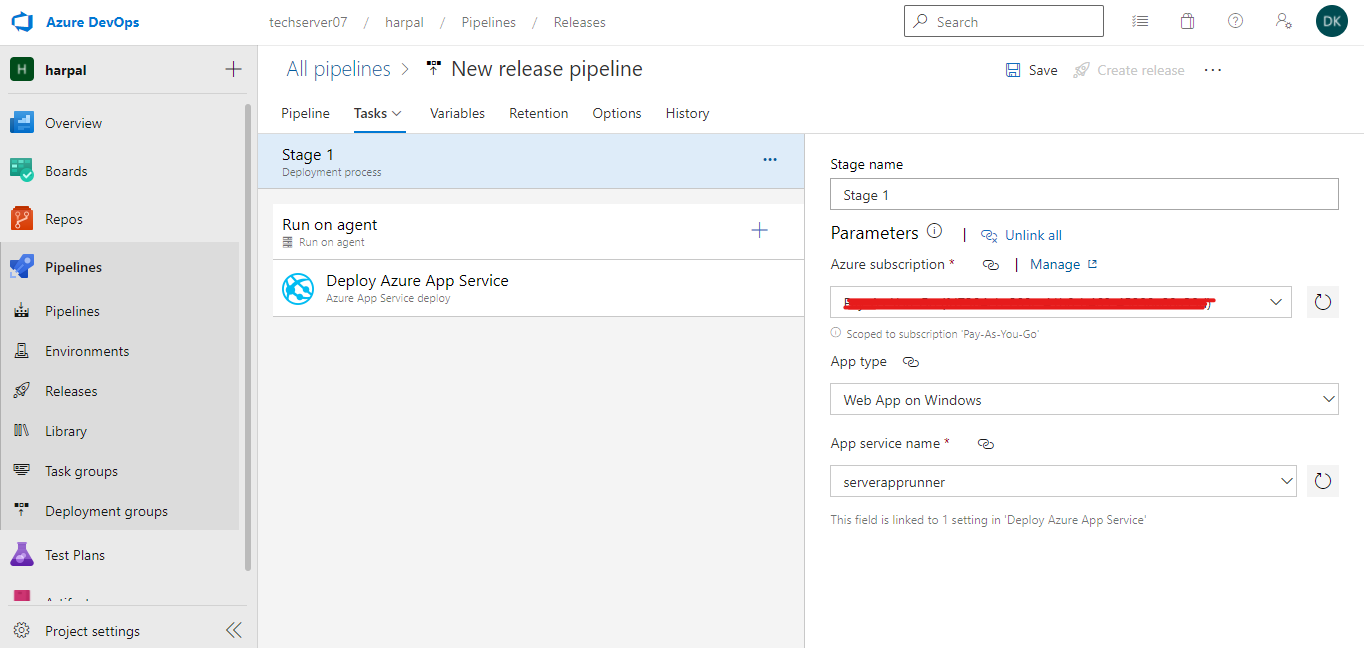Click the plus icon next to harpal
The image size is (1364, 648).
[233, 70]
